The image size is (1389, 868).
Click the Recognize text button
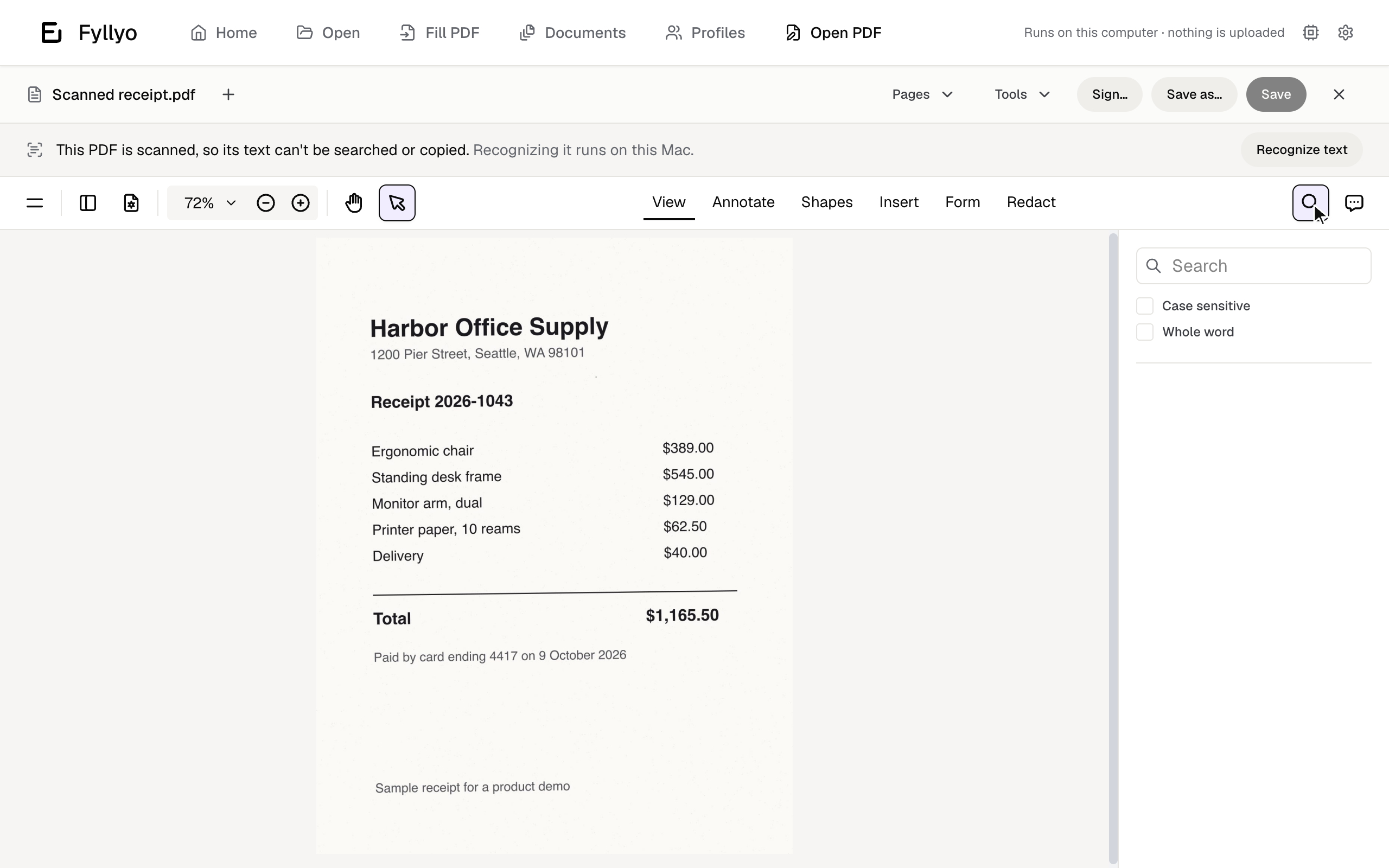point(1302,150)
